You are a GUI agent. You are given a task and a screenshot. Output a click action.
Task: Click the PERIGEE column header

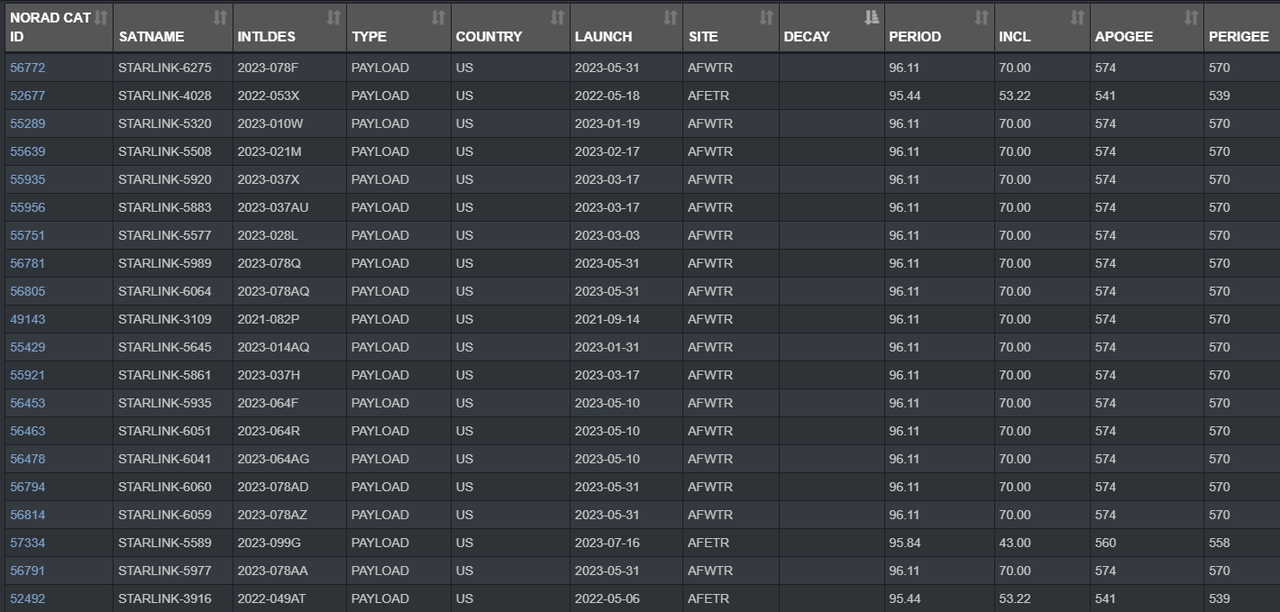[1242, 27]
